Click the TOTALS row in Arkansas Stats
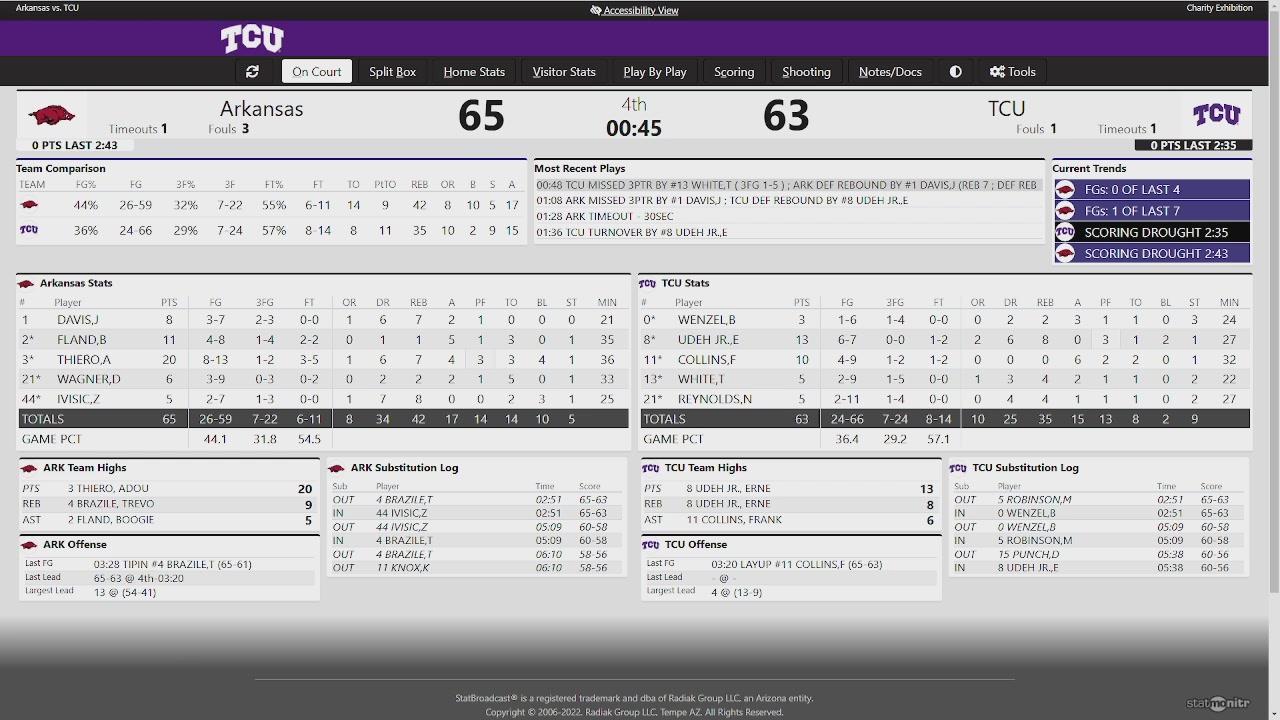The width and height of the screenshot is (1280, 720). 324,419
